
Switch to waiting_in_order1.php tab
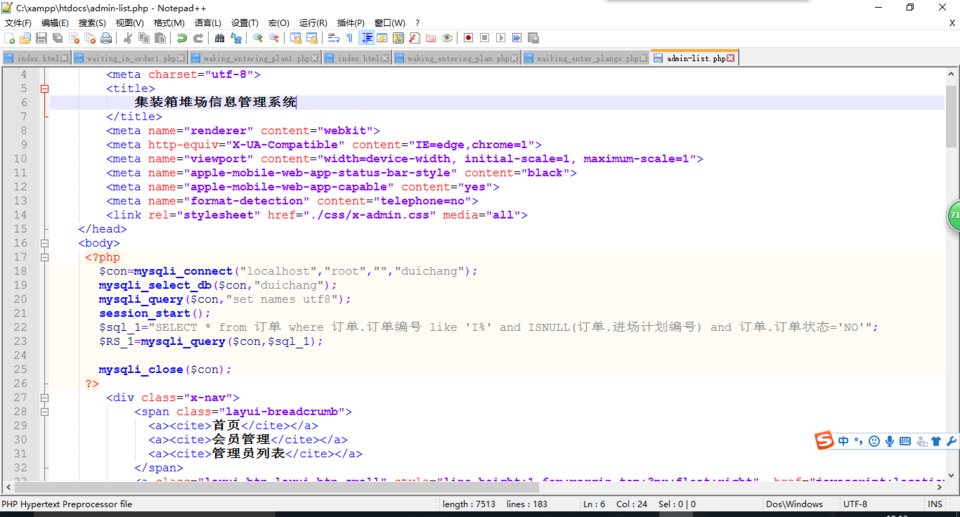(x=130, y=58)
